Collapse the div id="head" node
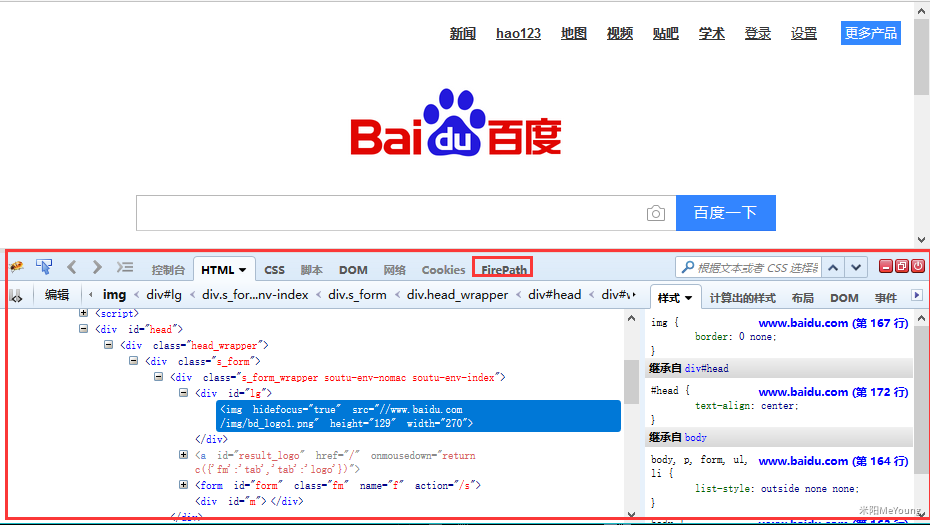Image resolution: width=930 pixels, height=525 pixels. (84, 329)
